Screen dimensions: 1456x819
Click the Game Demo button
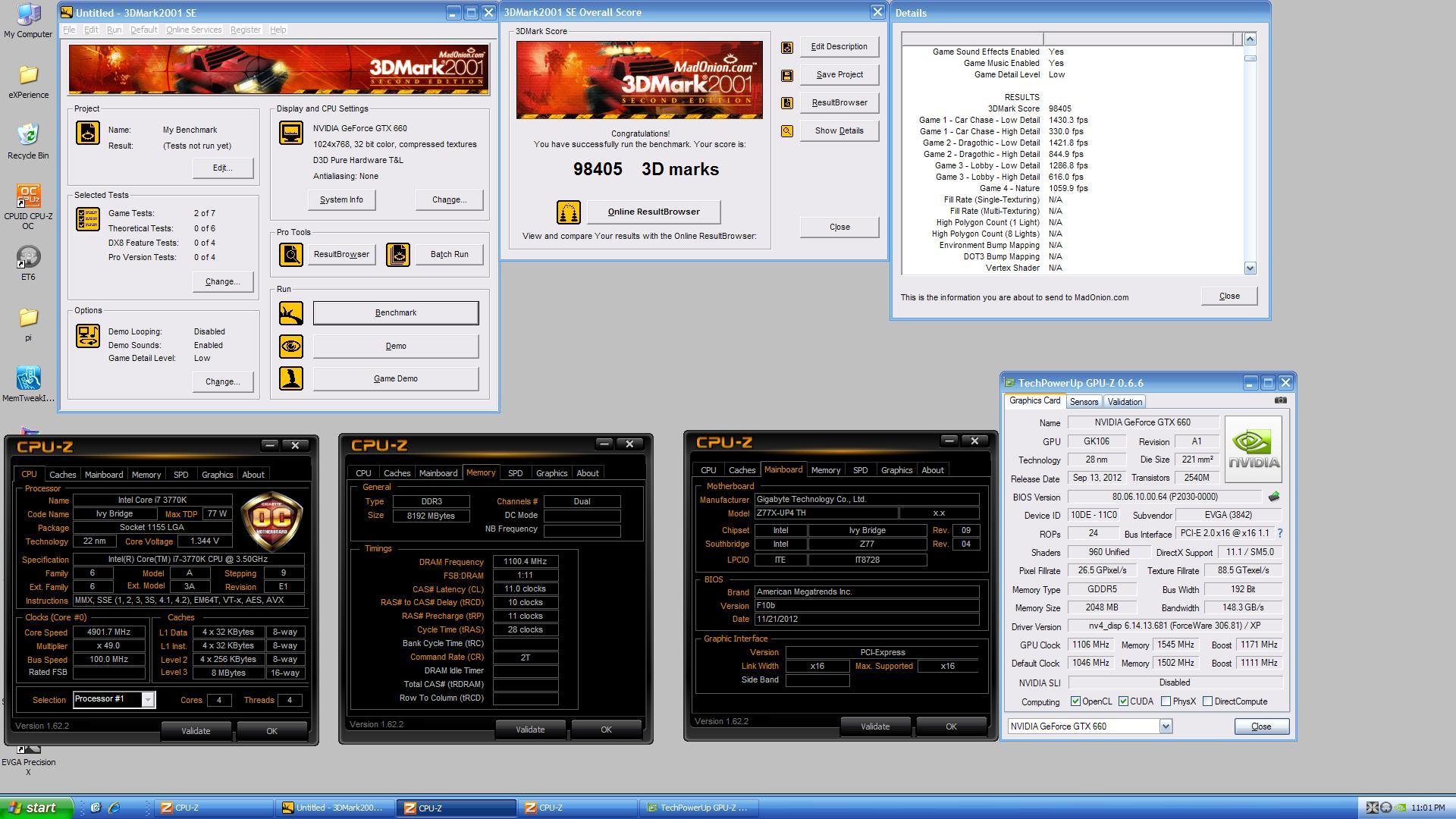[396, 379]
